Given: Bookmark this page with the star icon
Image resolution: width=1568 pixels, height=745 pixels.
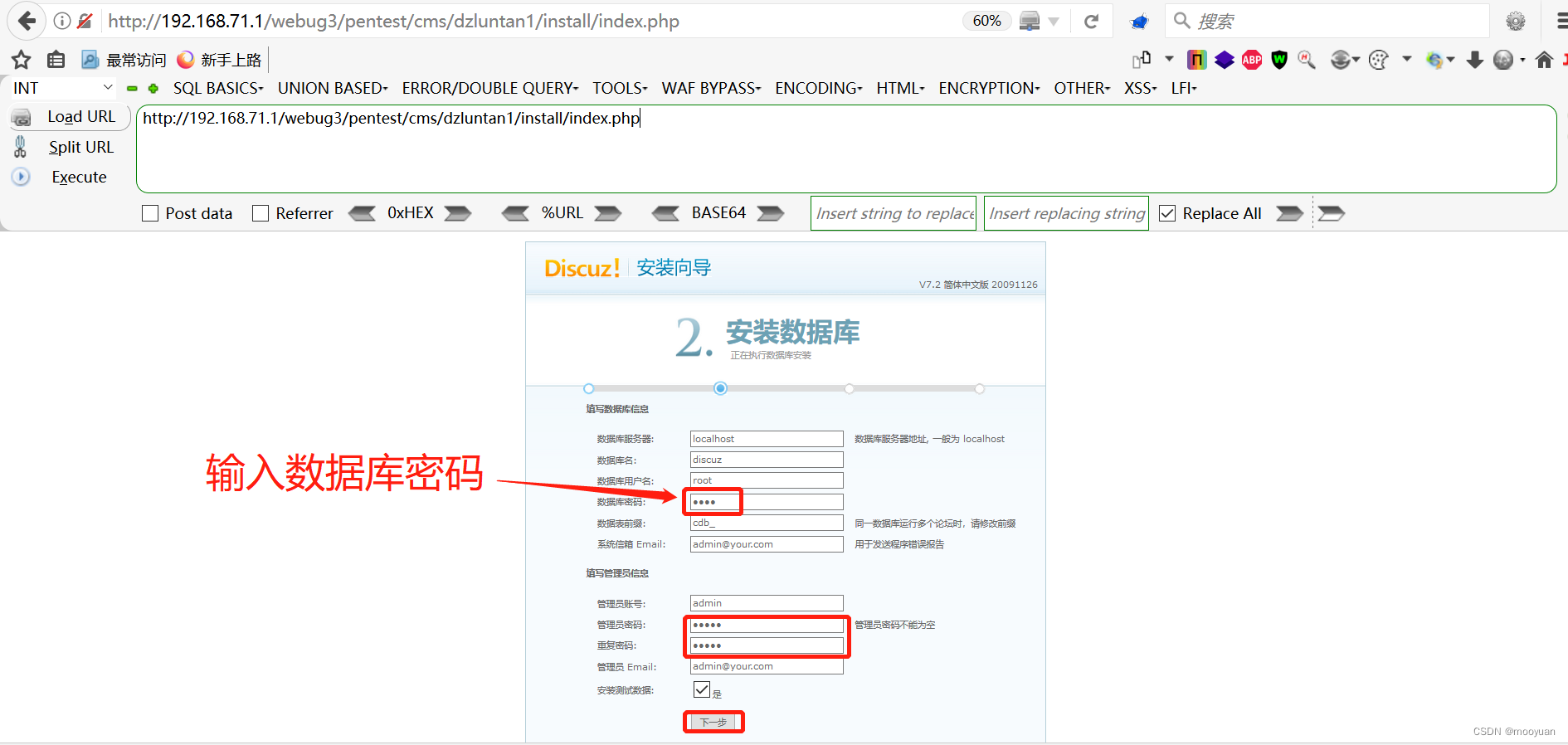Looking at the screenshot, I should [x=22, y=60].
